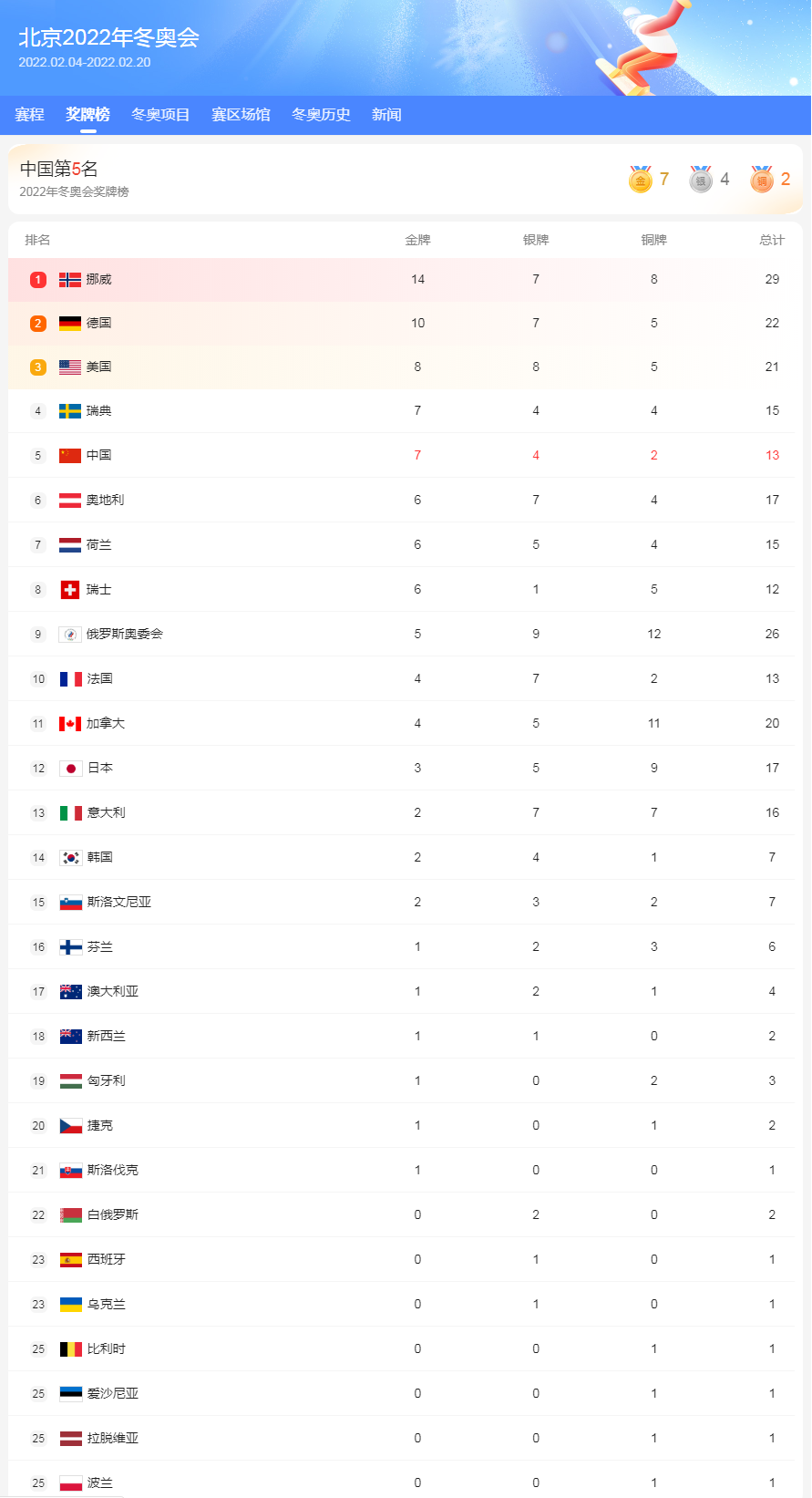The width and height of the screenshot is (812, 1498).
Task: Click the gold medal icon
Action: coord(641,180)
